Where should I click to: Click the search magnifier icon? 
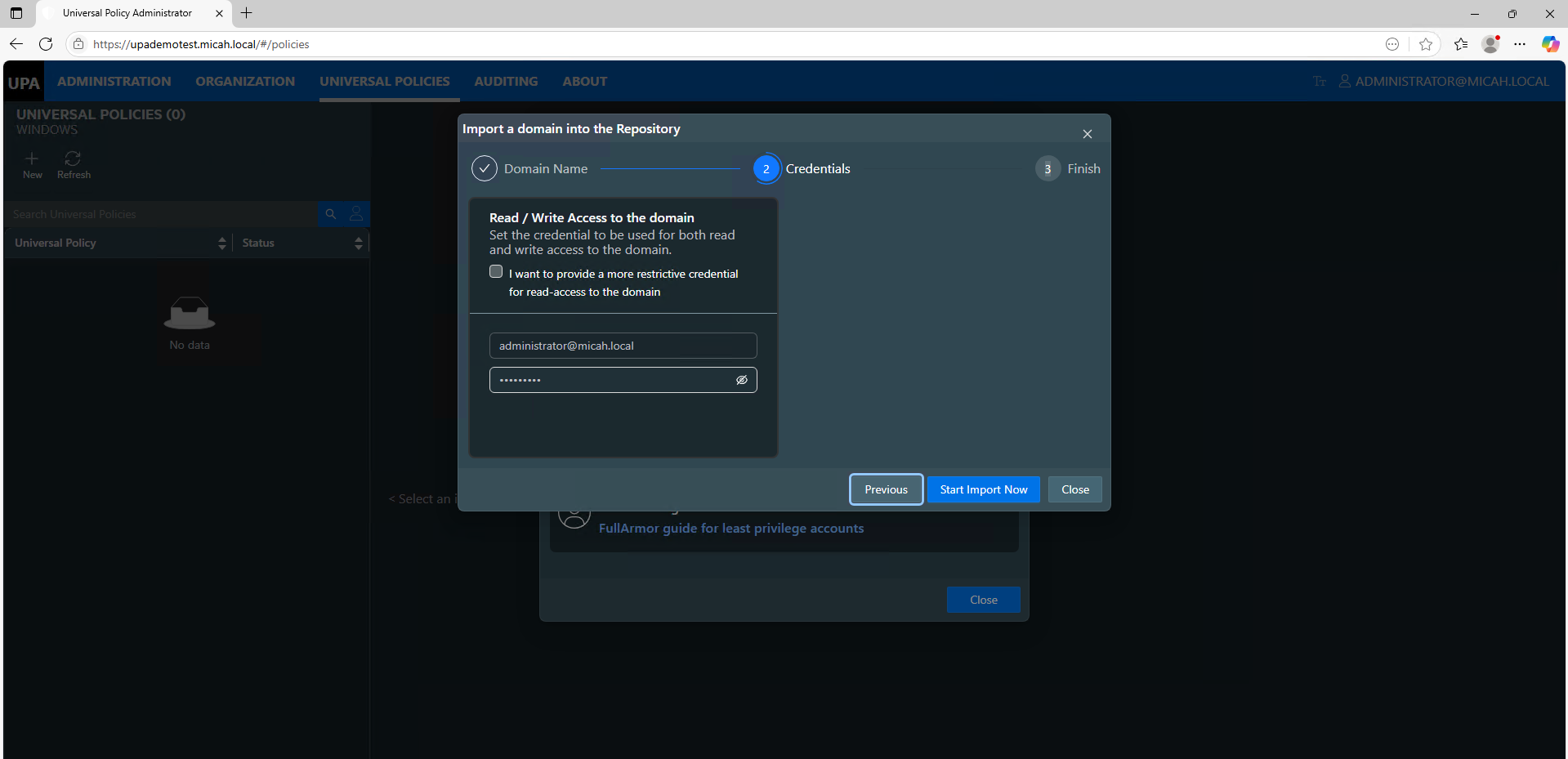331,214
